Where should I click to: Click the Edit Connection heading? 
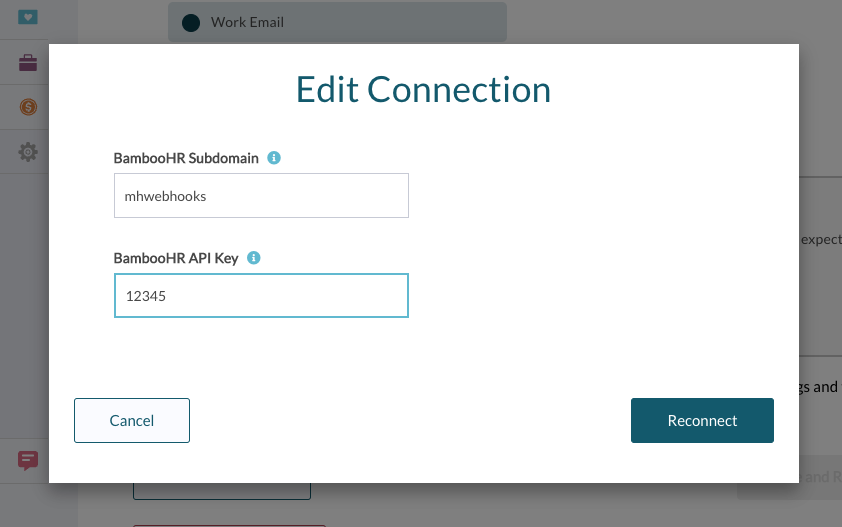[x=423, y=89]
